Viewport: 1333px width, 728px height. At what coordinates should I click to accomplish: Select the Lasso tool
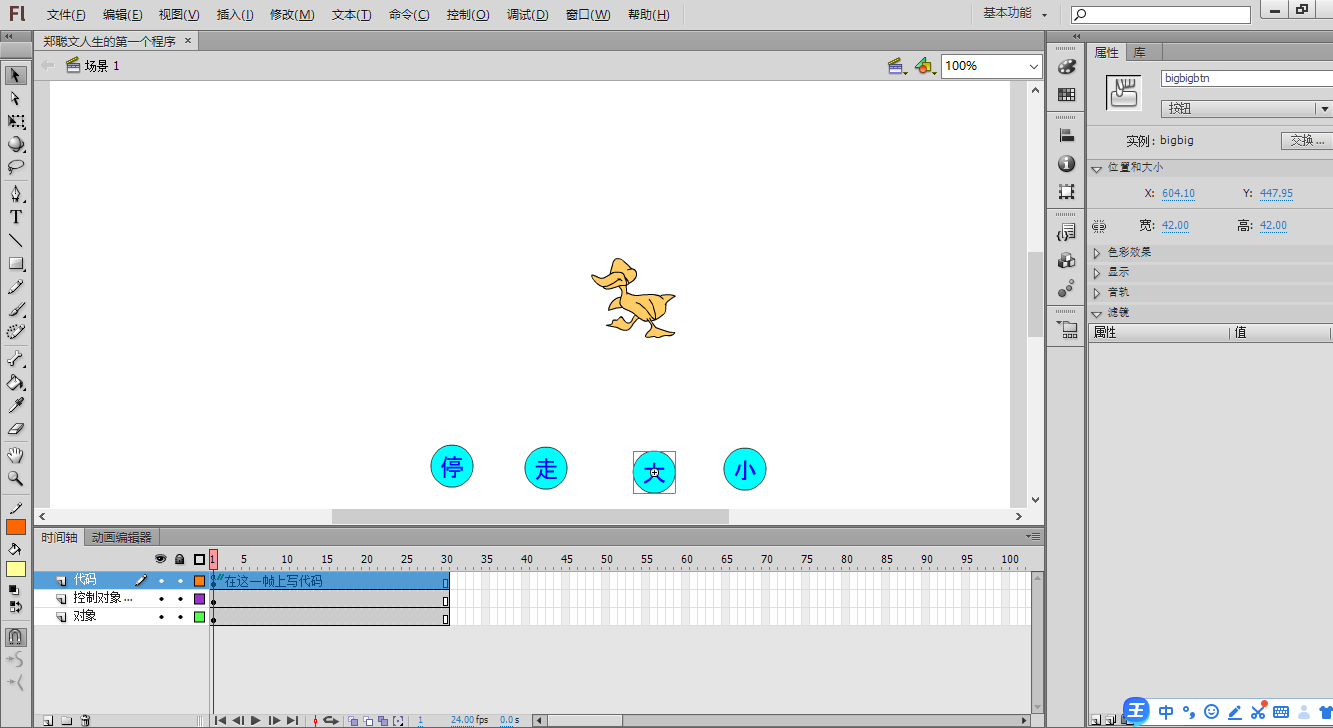16,167
